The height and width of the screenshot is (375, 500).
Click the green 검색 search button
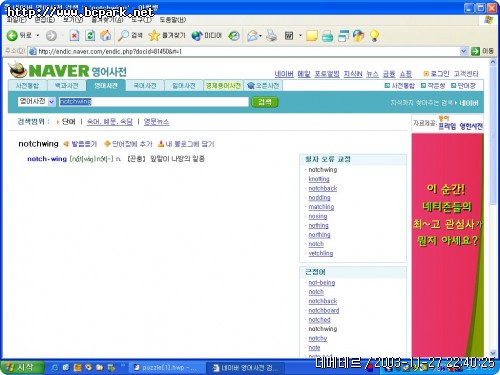point(265,102)
